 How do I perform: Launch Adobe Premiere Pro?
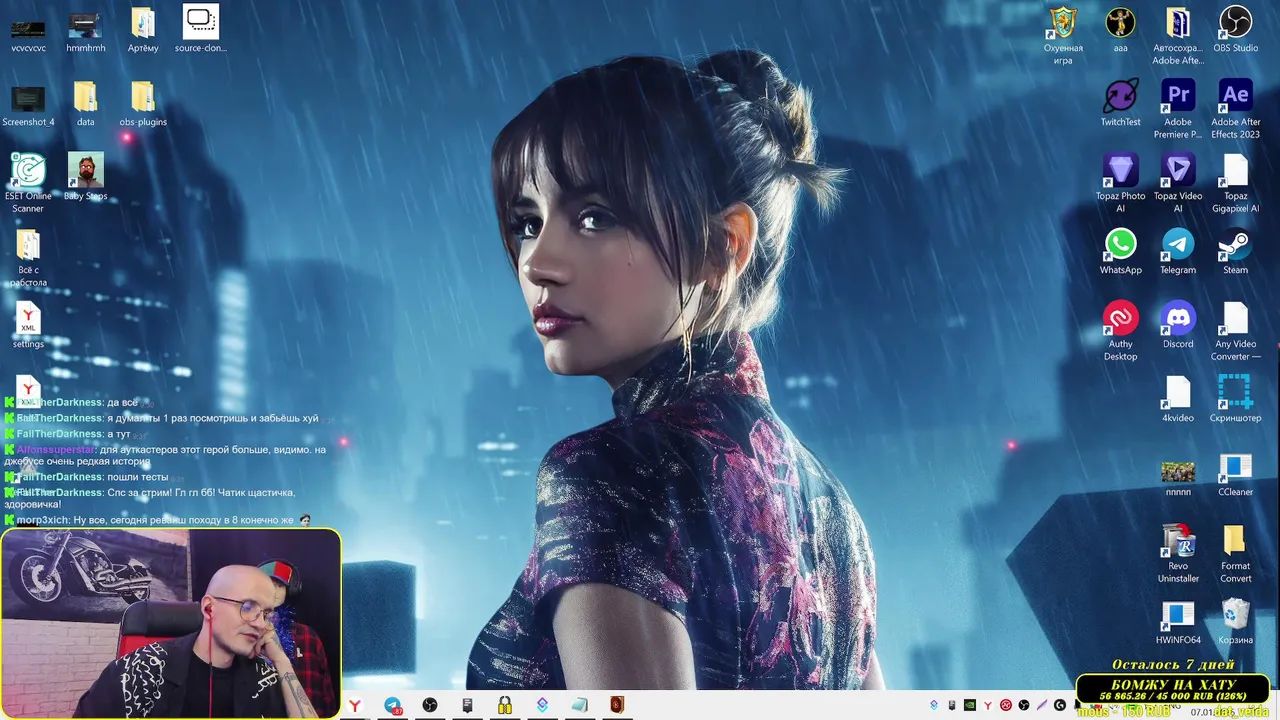coord(1178,109)
